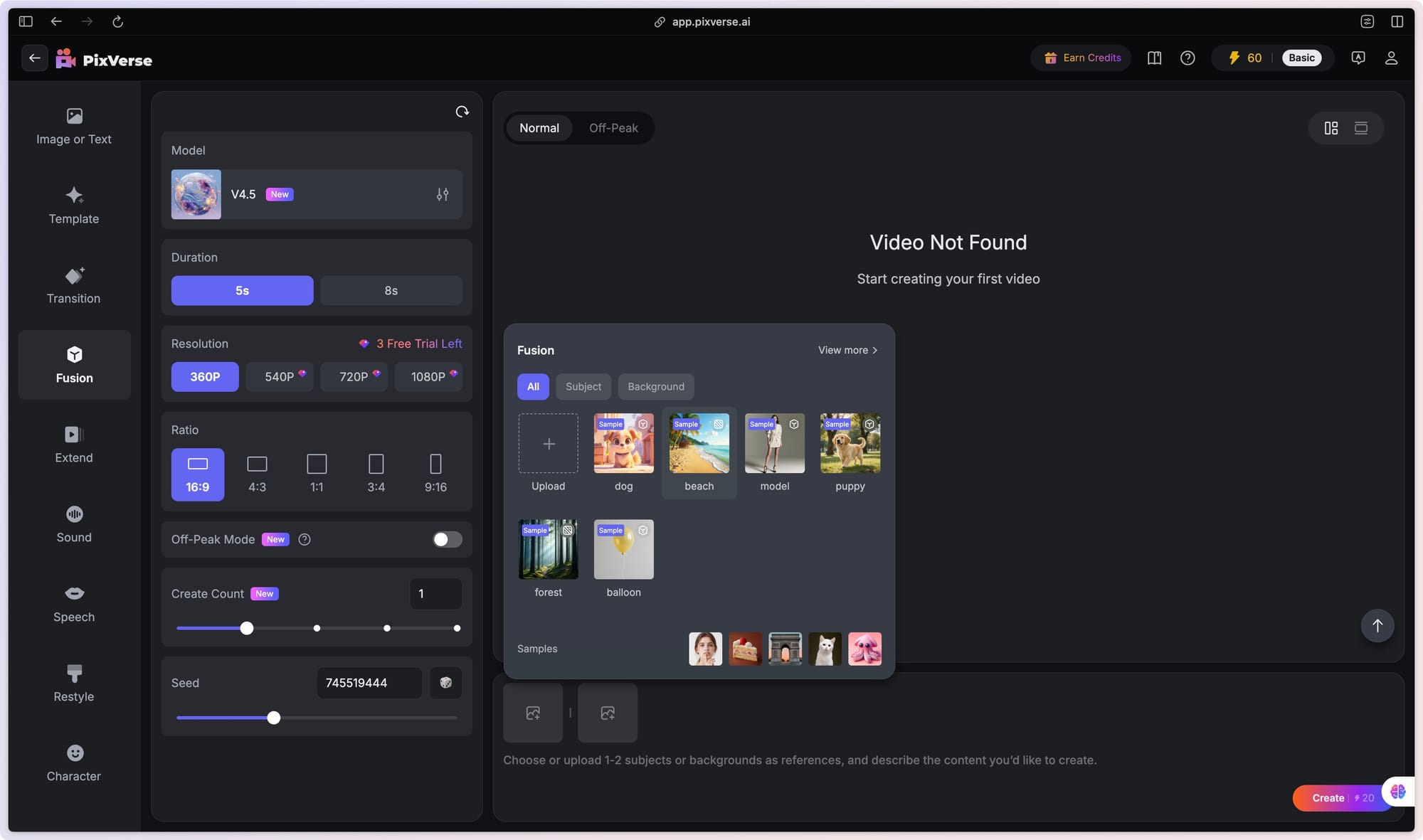Enable Off-Peak Mode with the toggle switch
The image size is (1423, 840).
(x=447, y=539)
